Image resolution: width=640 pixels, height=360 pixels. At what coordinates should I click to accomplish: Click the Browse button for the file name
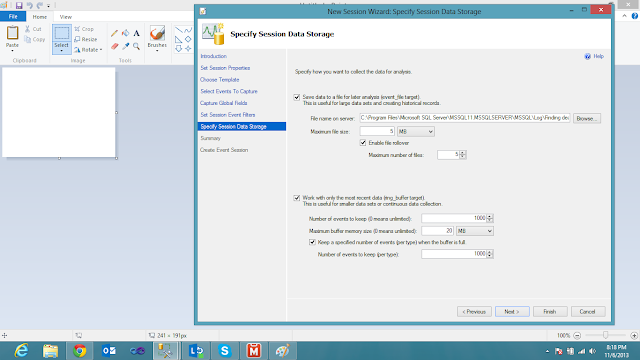(x=587, y=118)
